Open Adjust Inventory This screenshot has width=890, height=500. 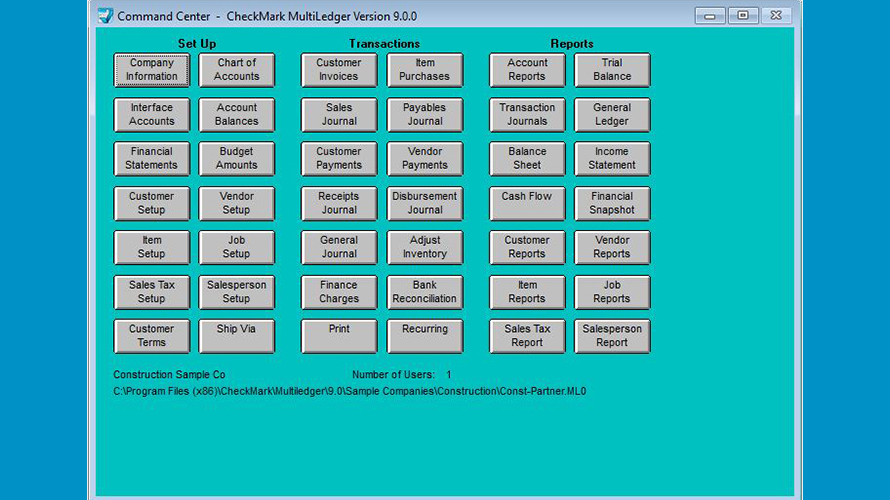tap(425, 247)
